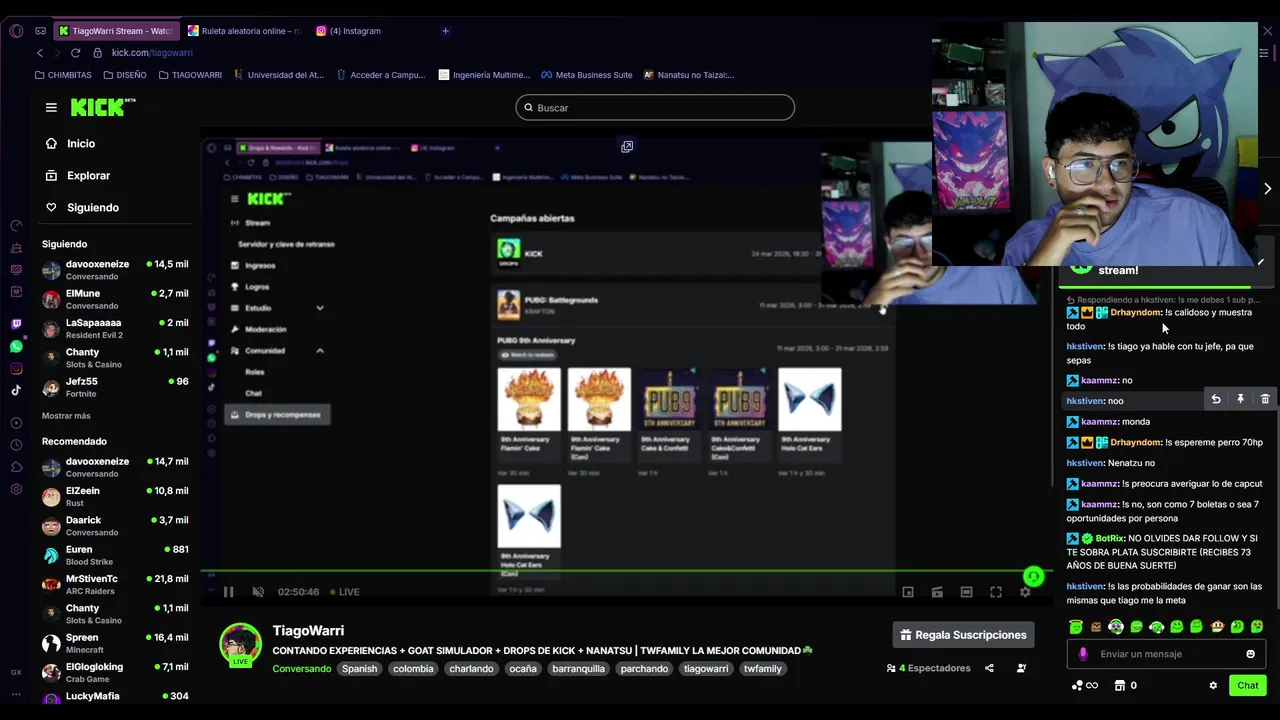Open Spreen Minecraft channel

click(115, 643)
